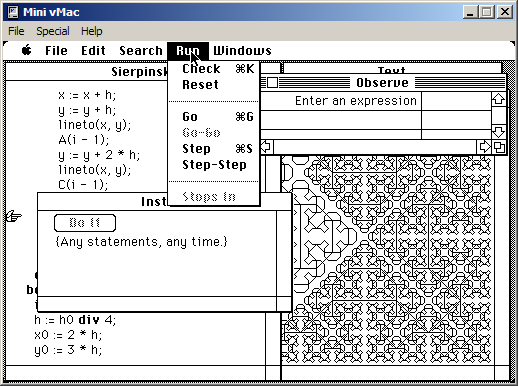Click the Observe right scroll arrow
Screen dimensions: 518x386
point(484,147)
